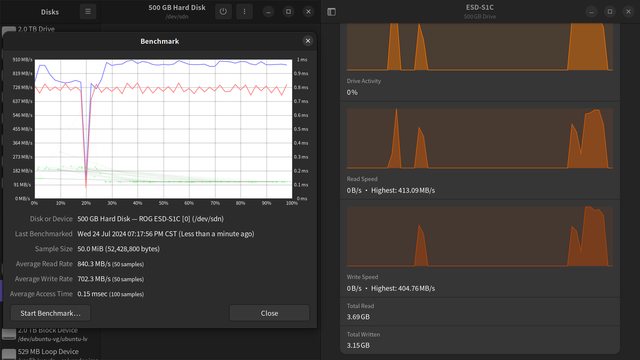Click the Drive Activity graph
The height and width of the screenshot is (360, 640).
click(480, 47)
